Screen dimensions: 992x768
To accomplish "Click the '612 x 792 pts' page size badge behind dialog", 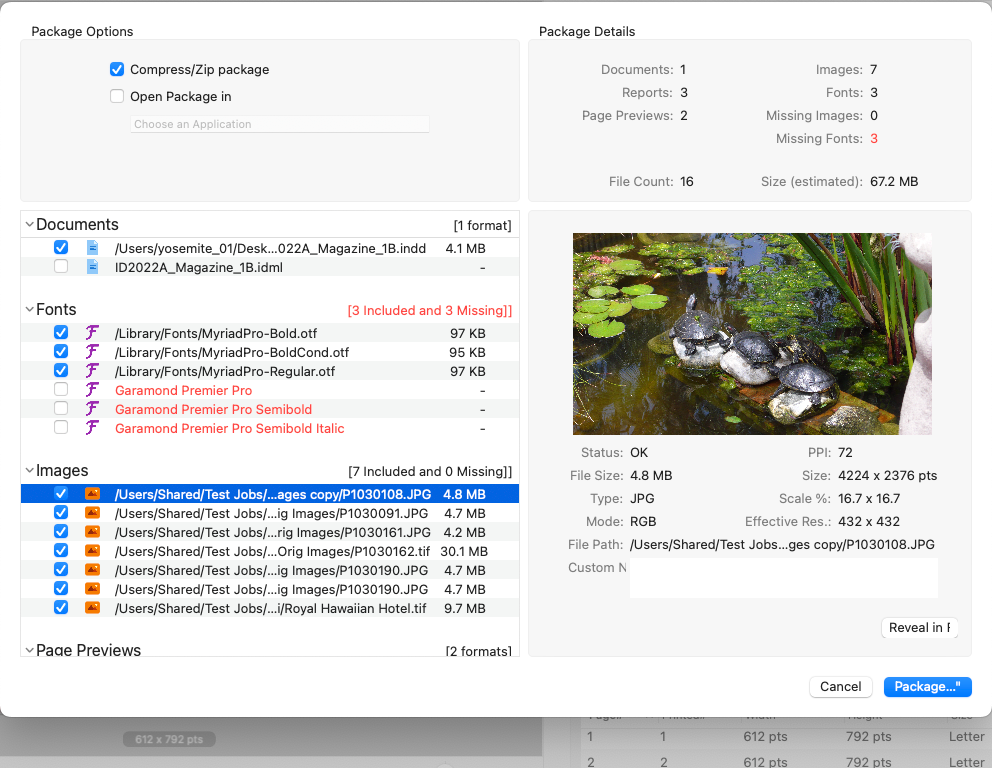I will 169,739.
